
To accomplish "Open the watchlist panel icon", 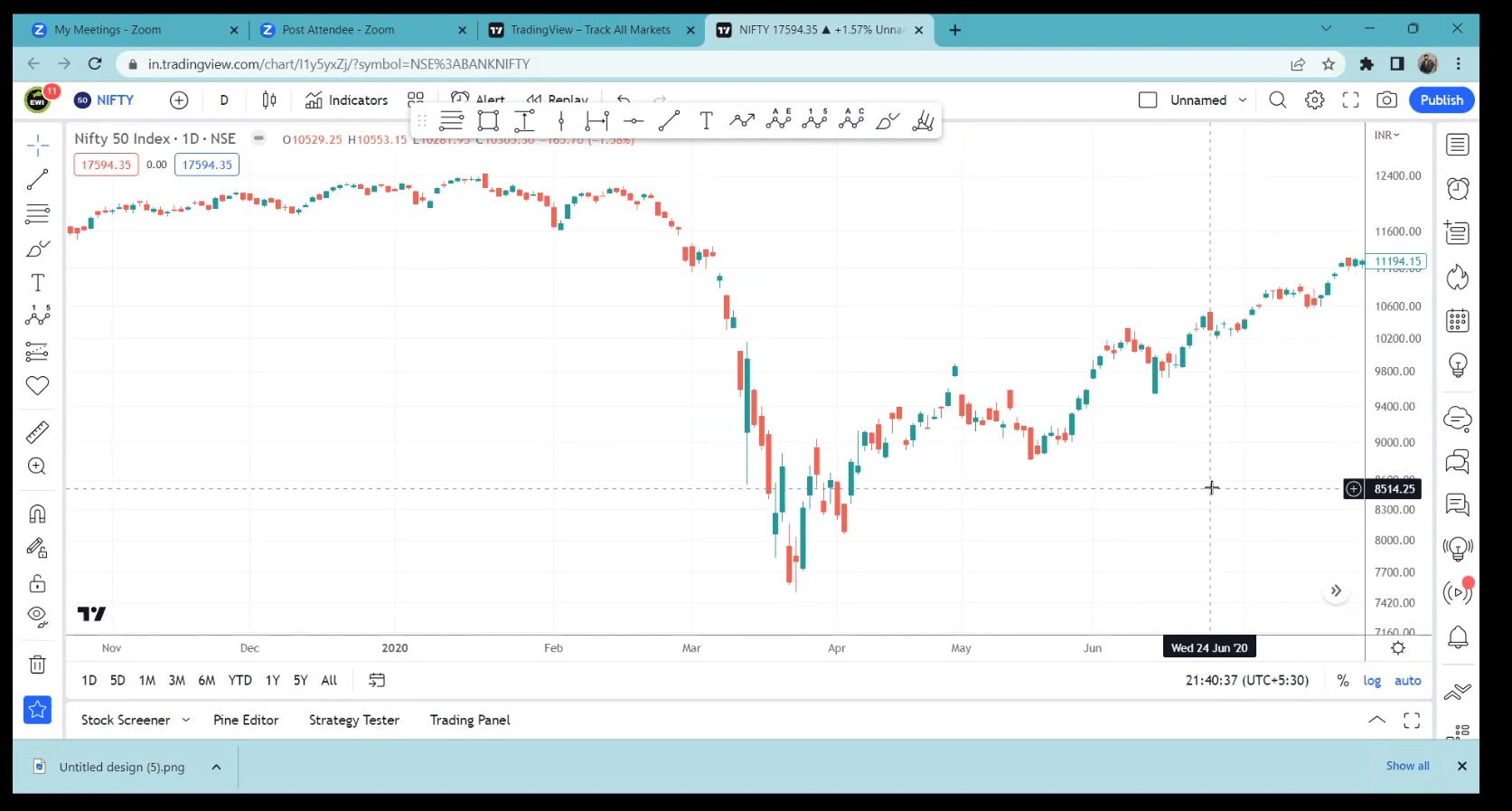I will click(x=1457, y=145).
